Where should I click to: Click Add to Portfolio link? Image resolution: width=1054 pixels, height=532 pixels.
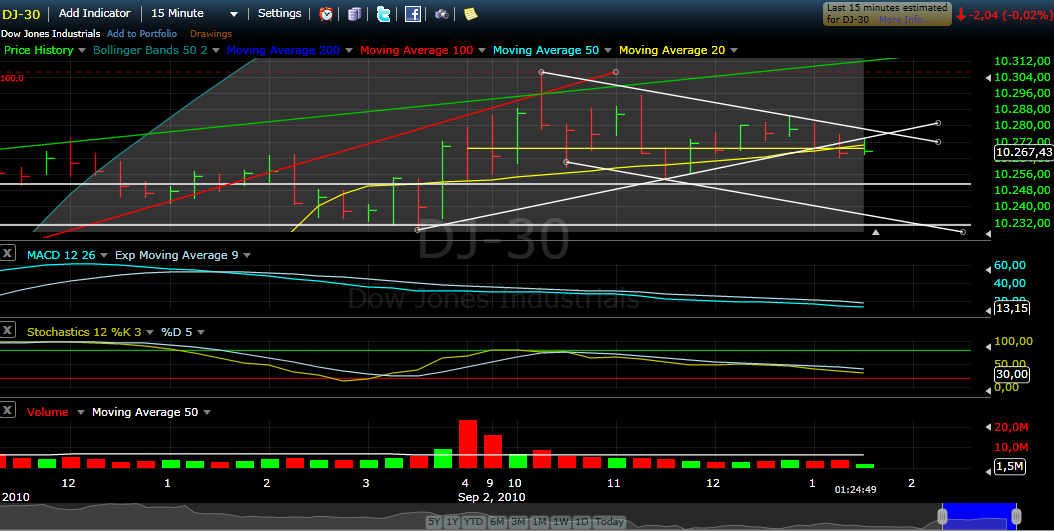click(142, 34)
